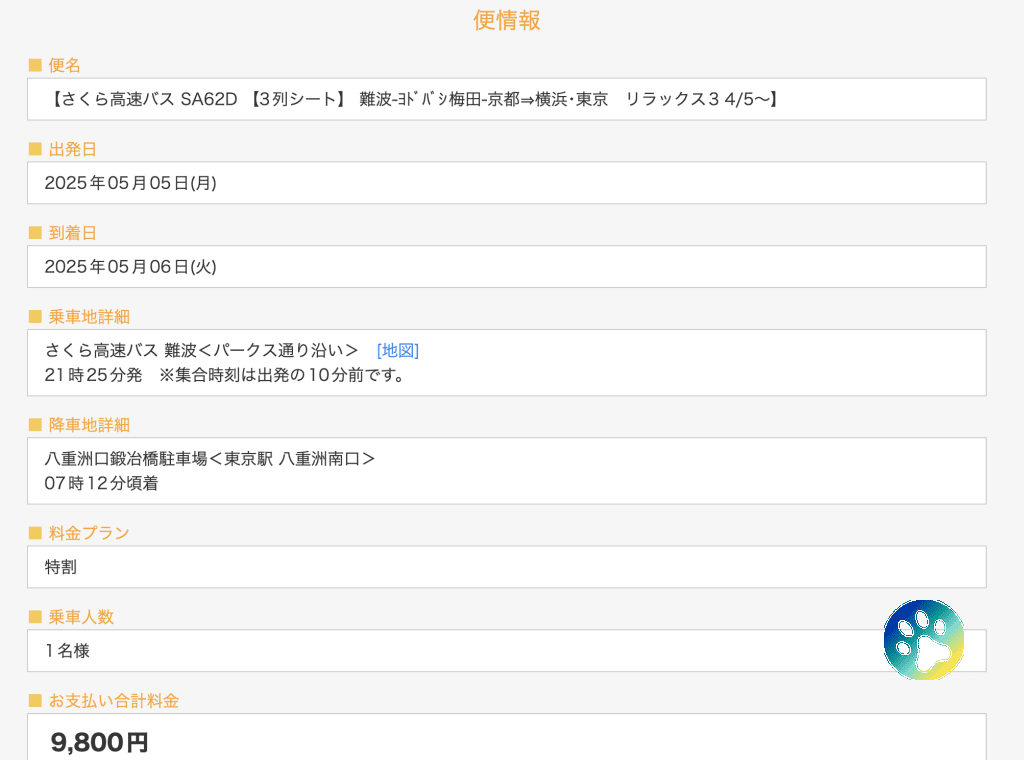1024x760 pixels.
Task: Click the arrival date 2025年05月06日 field
Action: pos(506,267)
